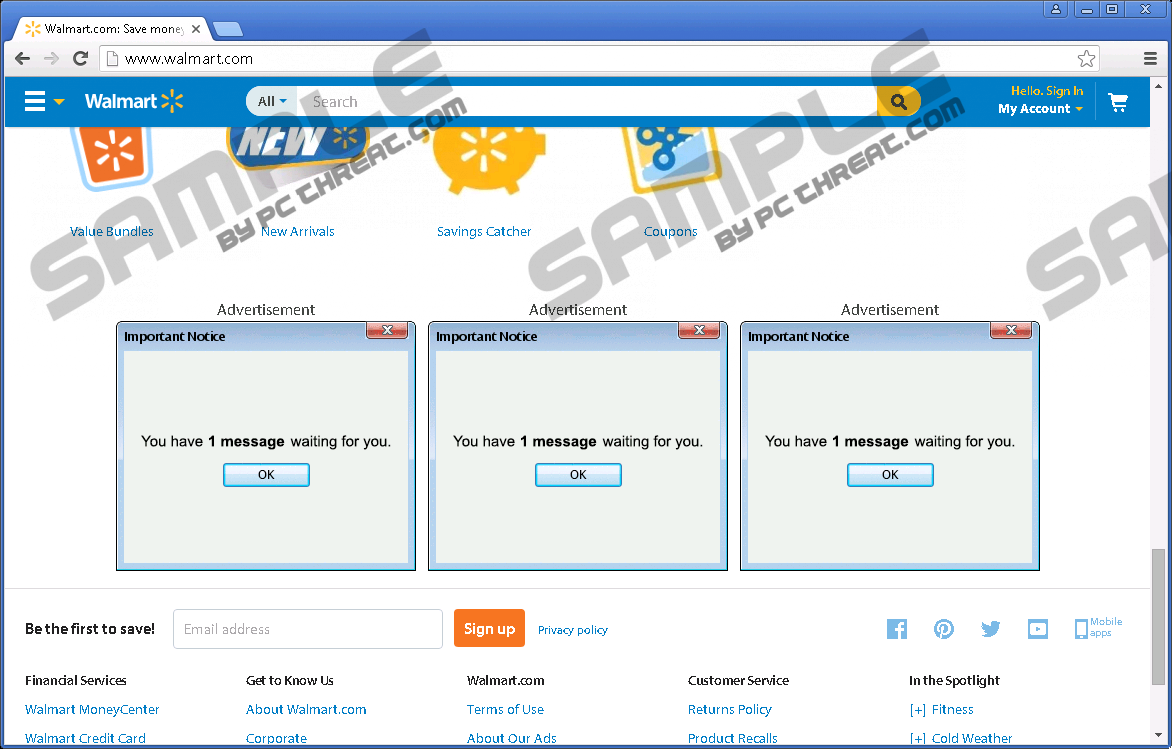Viewport: 1172px width, 749px height.
Task: Click the yellow search magnifier button
Action: [x=898, y=101]
